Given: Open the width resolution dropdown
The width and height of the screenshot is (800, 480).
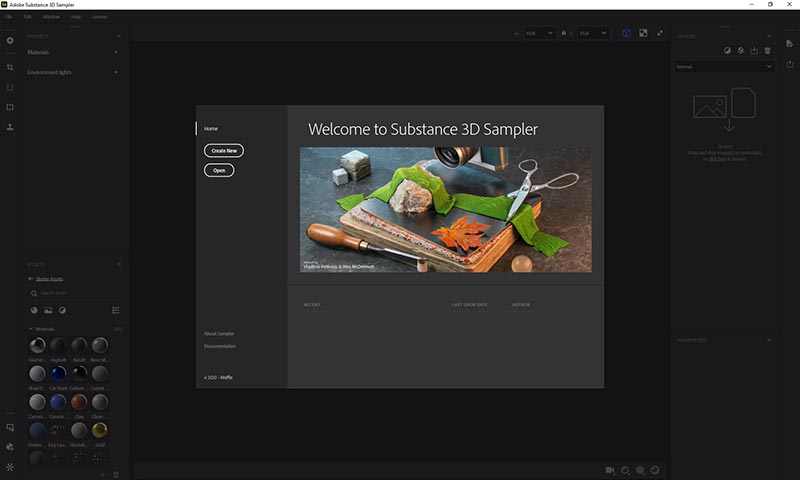Looking at the screenshot, I should tap(539, 33).
